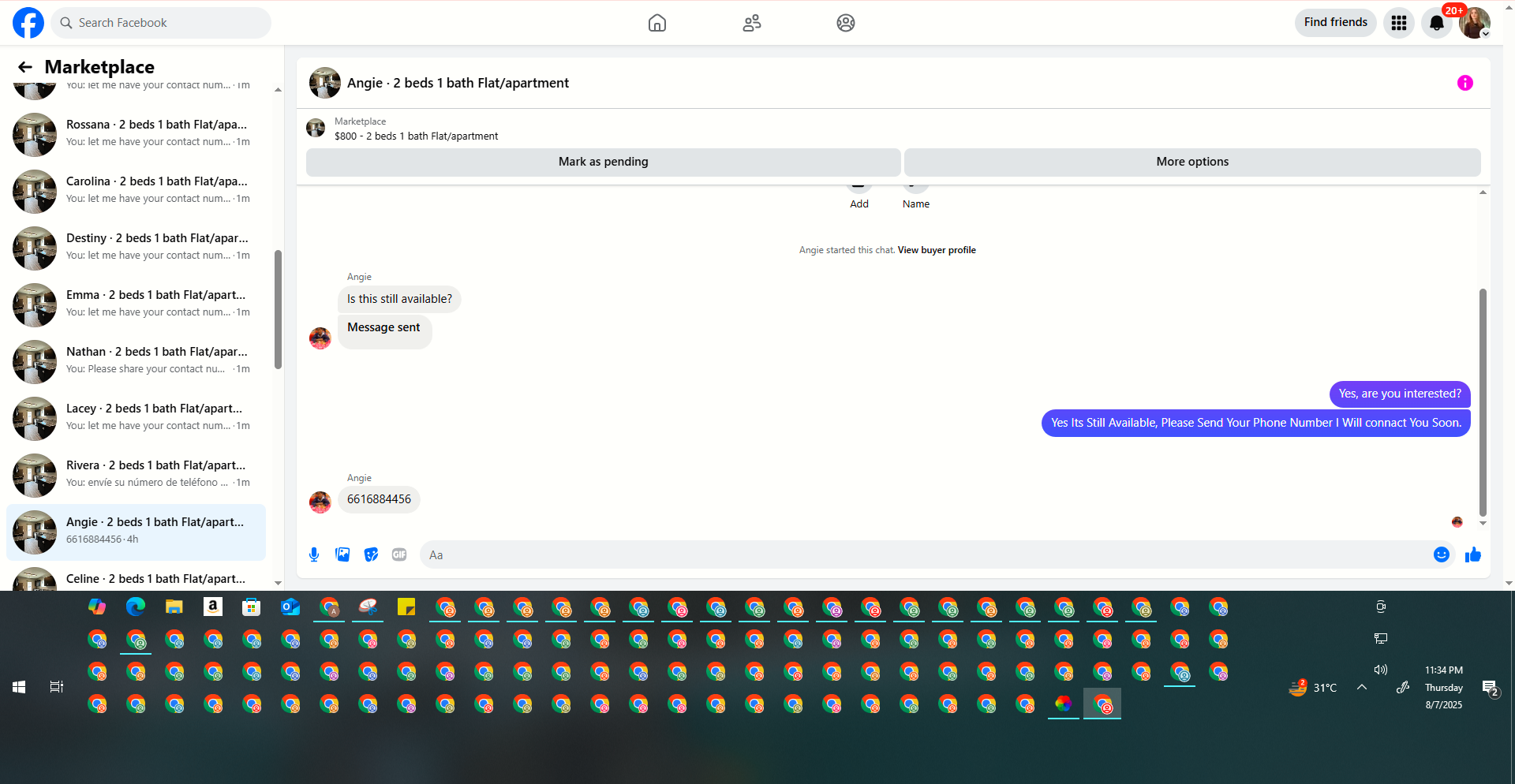Image resolution: width=1515 pixels, height=784 pixels.
Task: Send a thumbs-up like
Action: 1473,554
